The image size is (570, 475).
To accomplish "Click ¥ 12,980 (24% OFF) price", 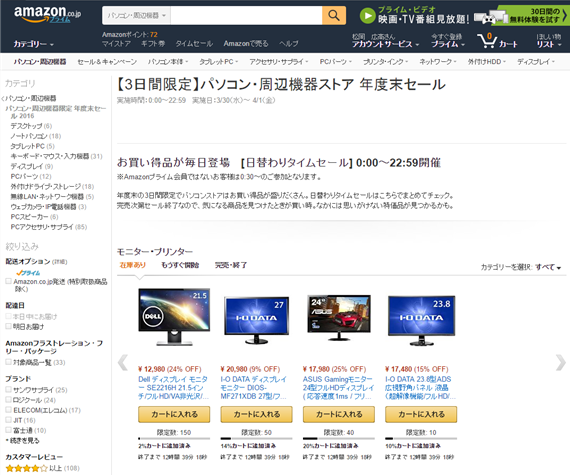I will (170, 369).
